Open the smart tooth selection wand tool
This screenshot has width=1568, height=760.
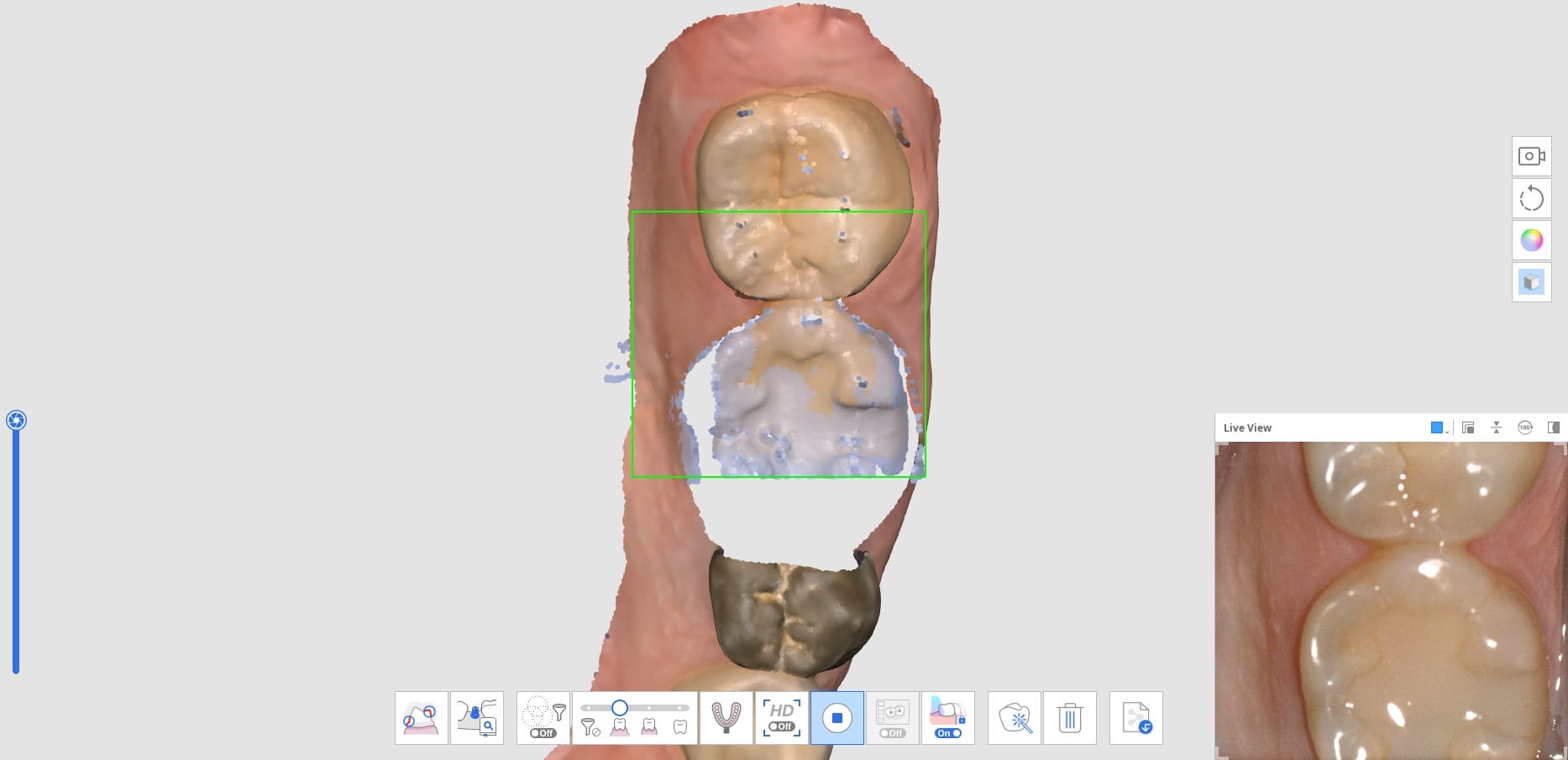(x=1015, y=718)
